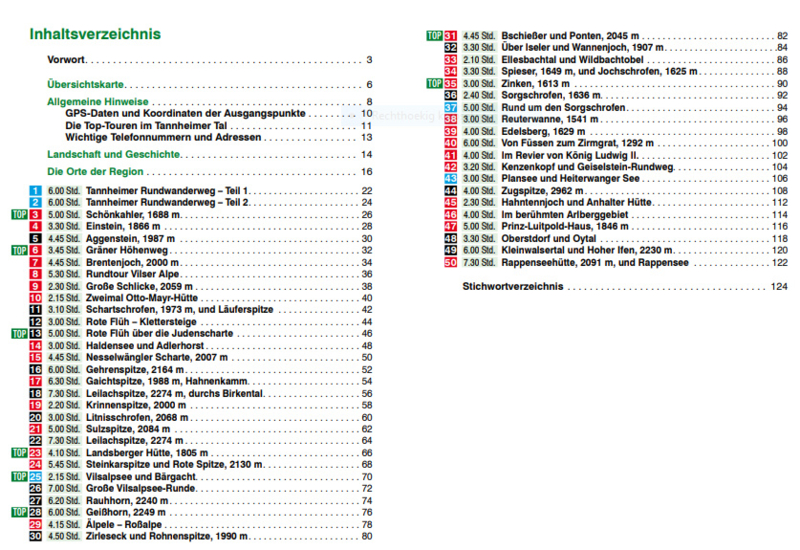Select 'Rund um den Sorgschrofen' entry
The height and width of the screenshot is (550, 800).
coord(563,107)
